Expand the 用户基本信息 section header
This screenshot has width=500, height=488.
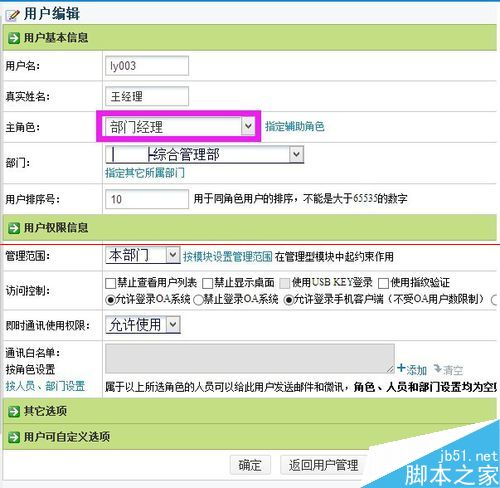(x=250, y=38)
